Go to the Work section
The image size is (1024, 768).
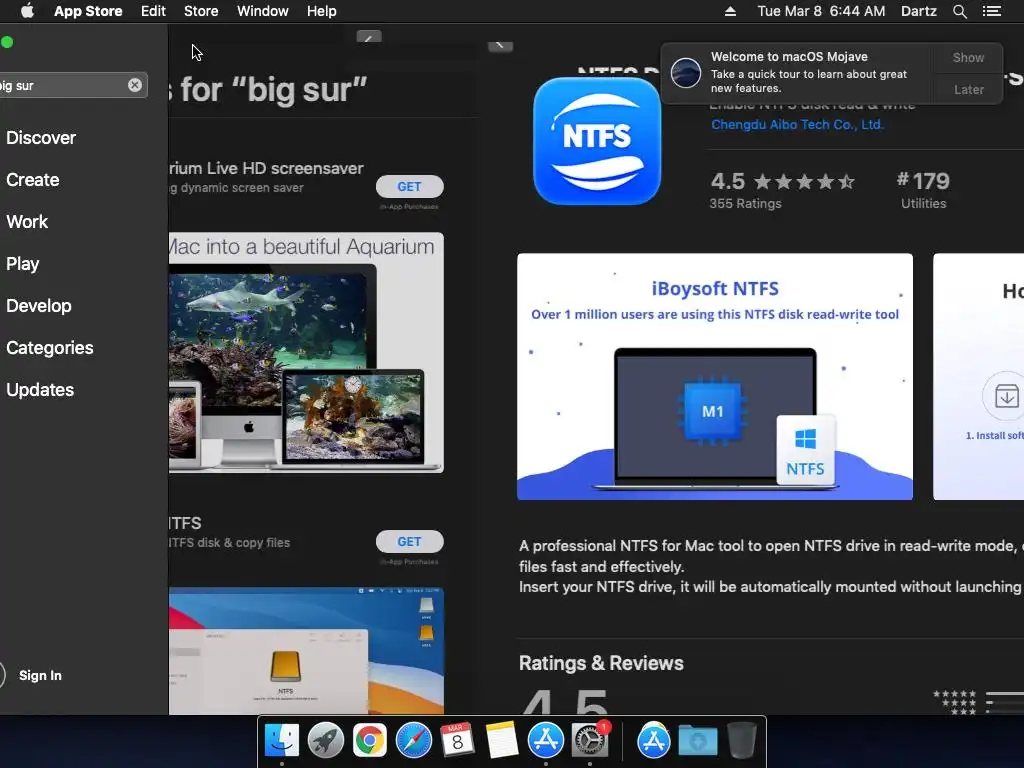pyautogui.click(x=27, y=221)
